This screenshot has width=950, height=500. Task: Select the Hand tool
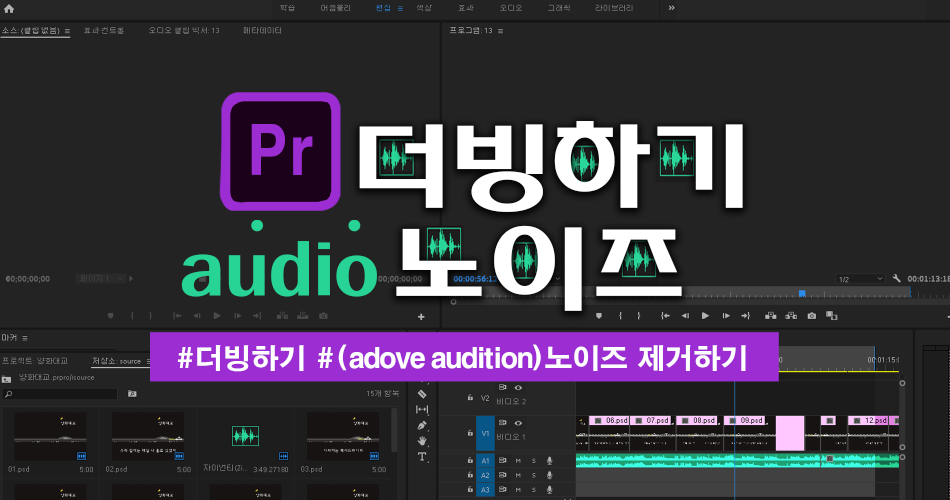tap(422, 441)
